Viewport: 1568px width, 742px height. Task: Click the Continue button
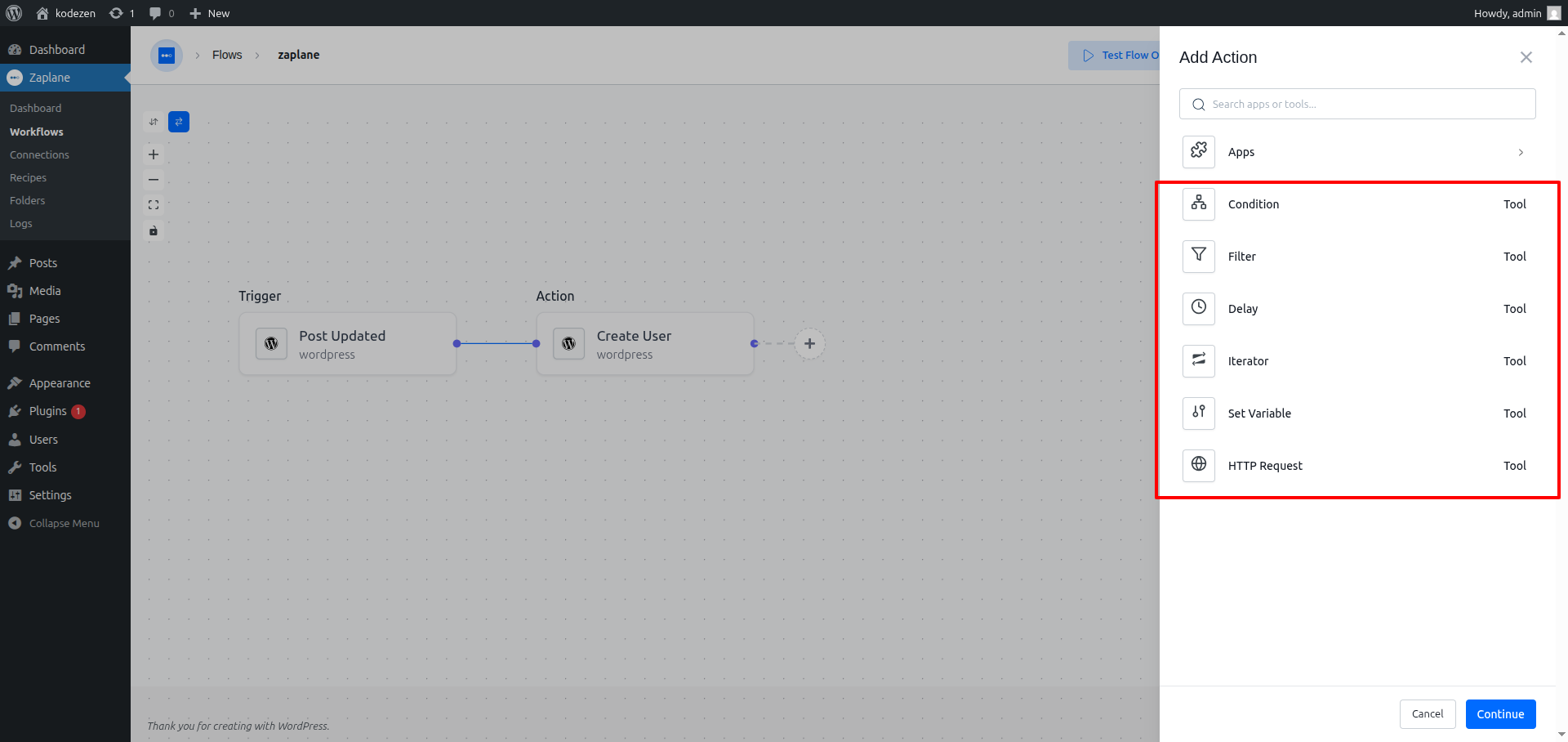[x=1500, y=713]
